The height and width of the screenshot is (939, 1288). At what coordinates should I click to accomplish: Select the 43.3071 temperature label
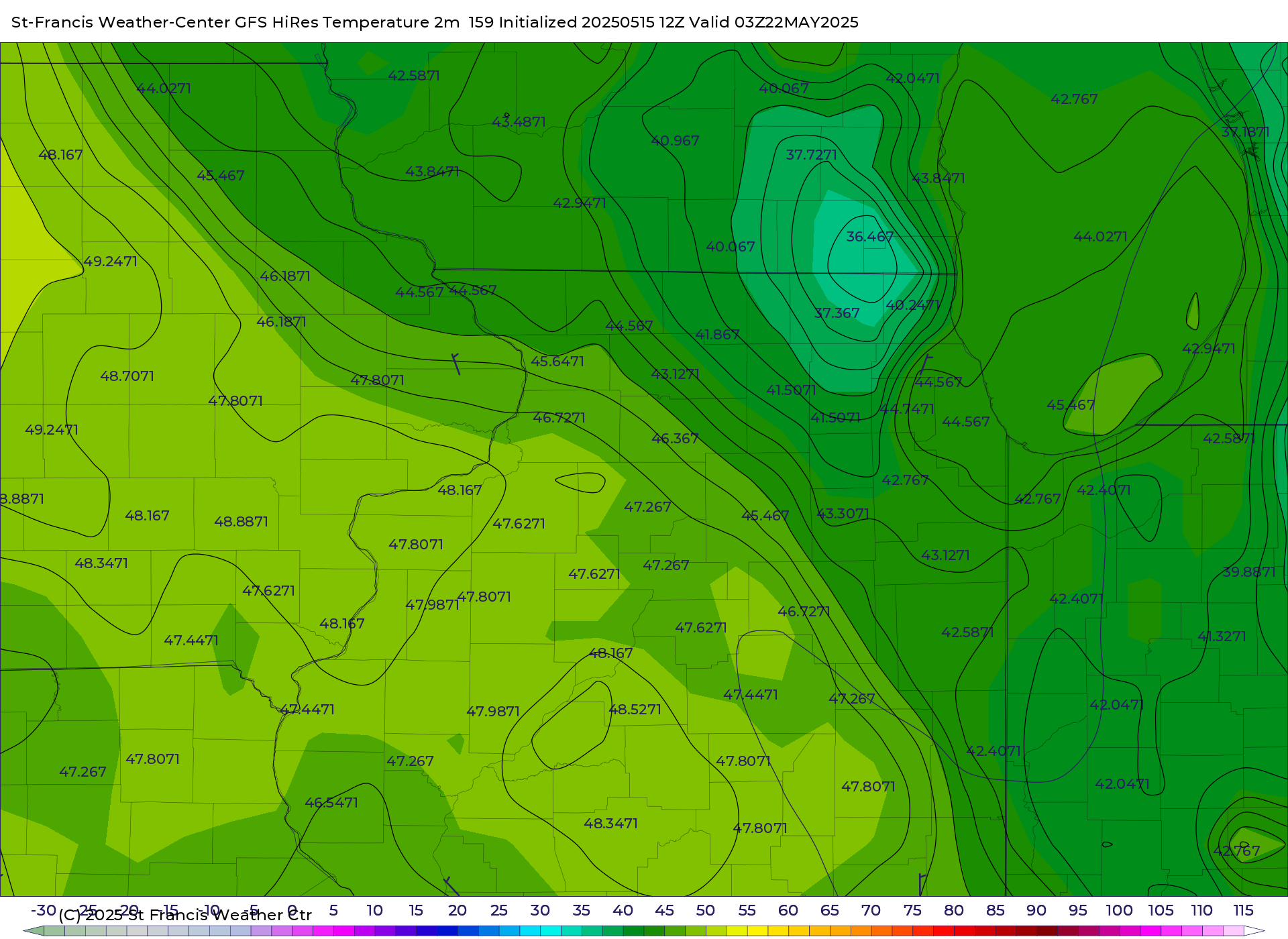click(843, 514)
